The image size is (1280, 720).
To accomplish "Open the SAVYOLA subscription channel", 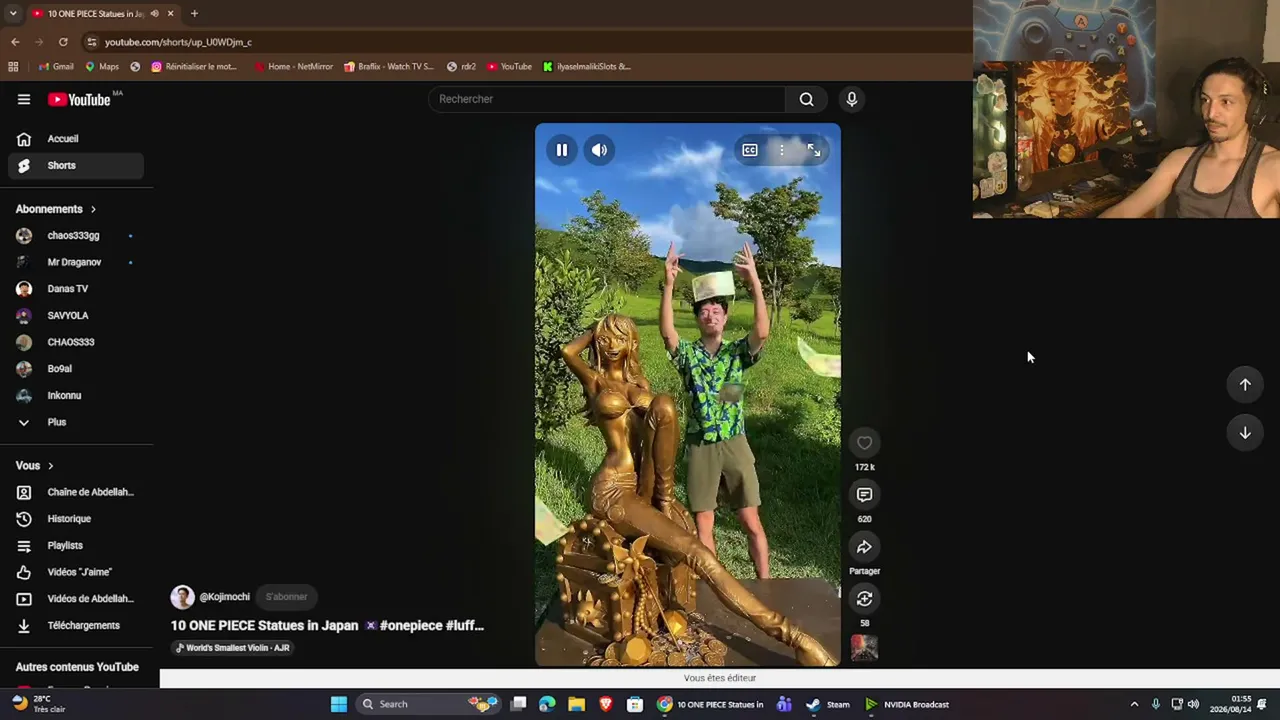I will click(76, 316).
